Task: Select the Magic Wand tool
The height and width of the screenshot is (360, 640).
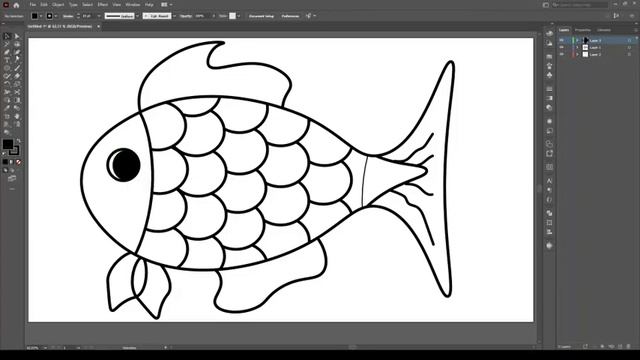Action: click(x=7, y=44)
